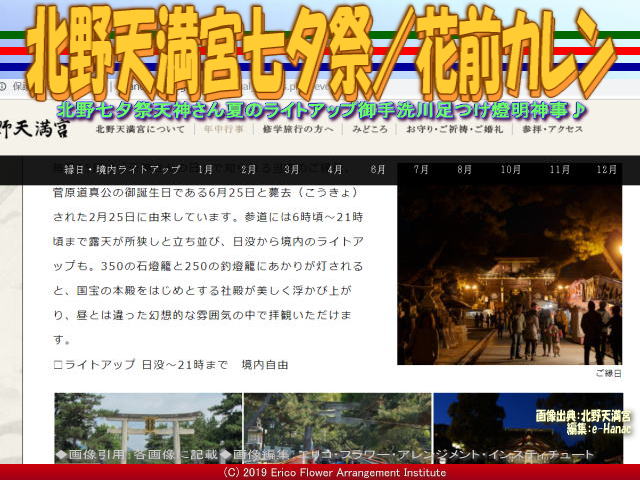Open the 参拝・アクセス menu item

(552, 129)
